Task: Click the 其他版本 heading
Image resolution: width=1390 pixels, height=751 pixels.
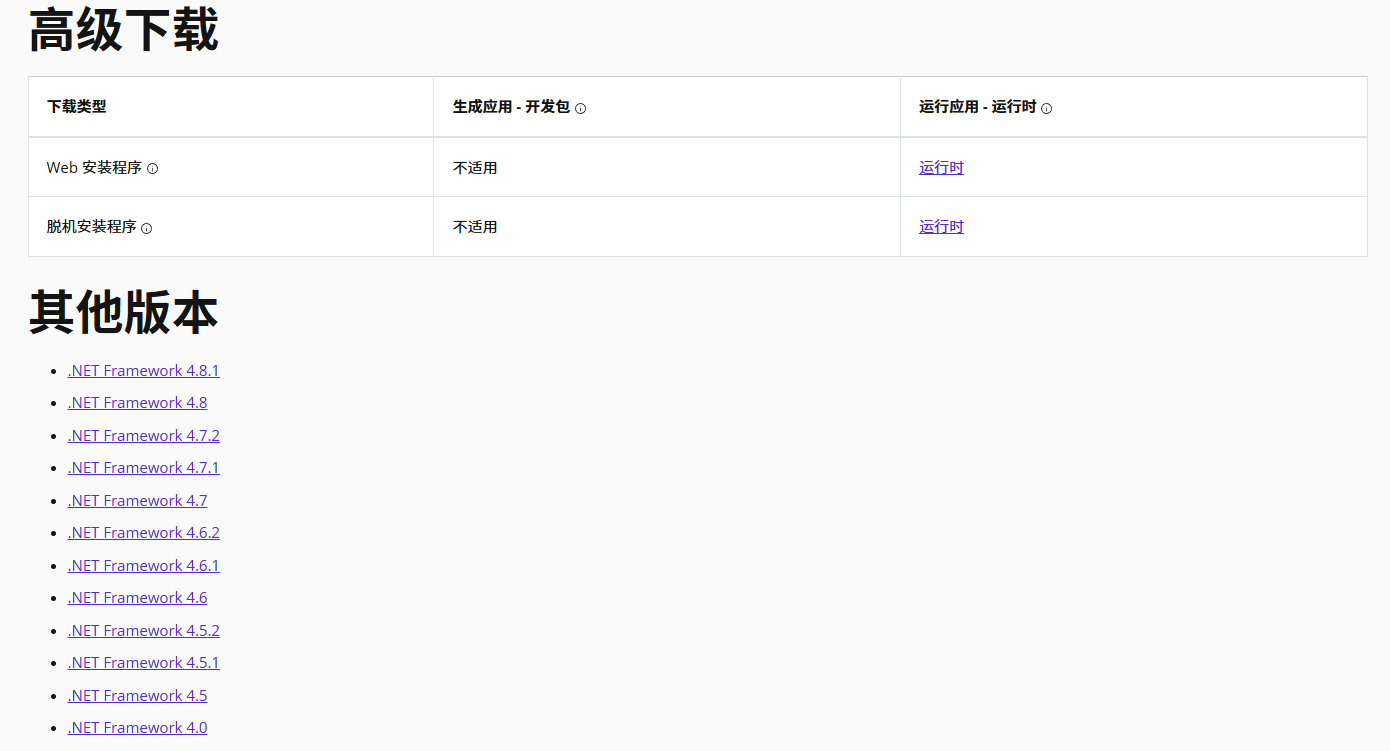Action: point(123,312)
